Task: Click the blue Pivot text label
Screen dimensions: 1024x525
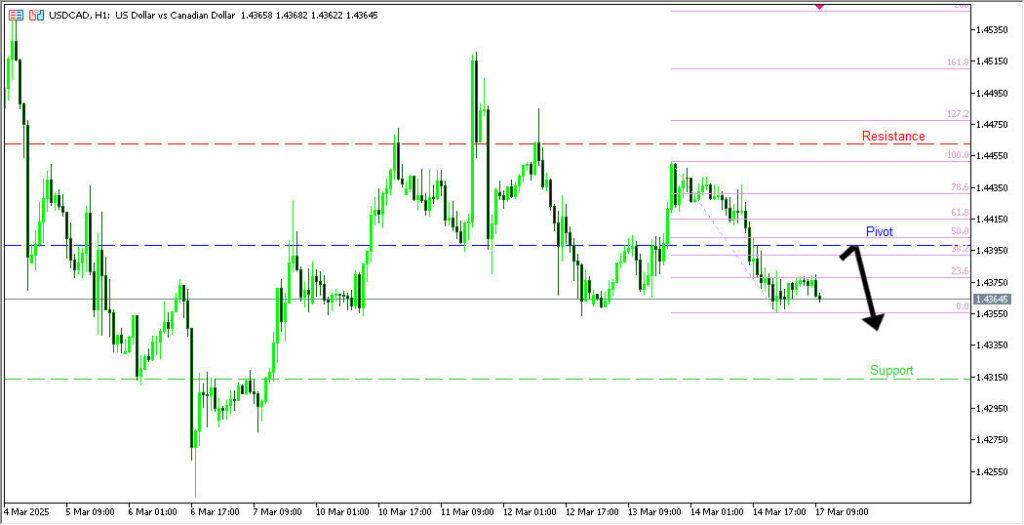Action: 879,231
